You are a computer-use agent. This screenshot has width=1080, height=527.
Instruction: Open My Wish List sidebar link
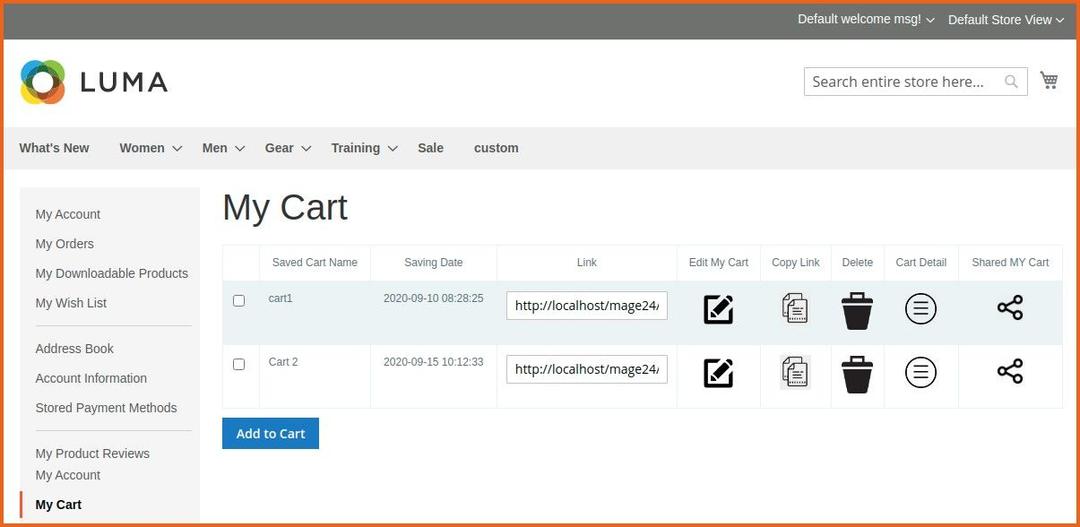(x=71, y=303)
